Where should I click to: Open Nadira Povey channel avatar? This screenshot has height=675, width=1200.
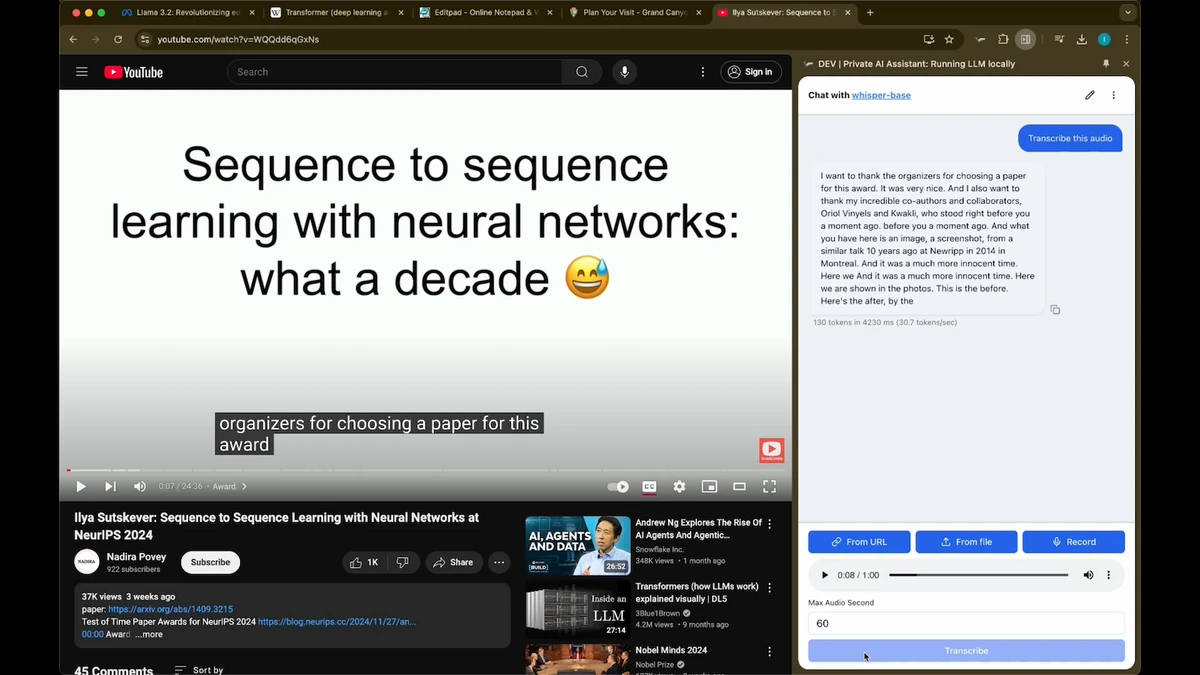[87, 562]
